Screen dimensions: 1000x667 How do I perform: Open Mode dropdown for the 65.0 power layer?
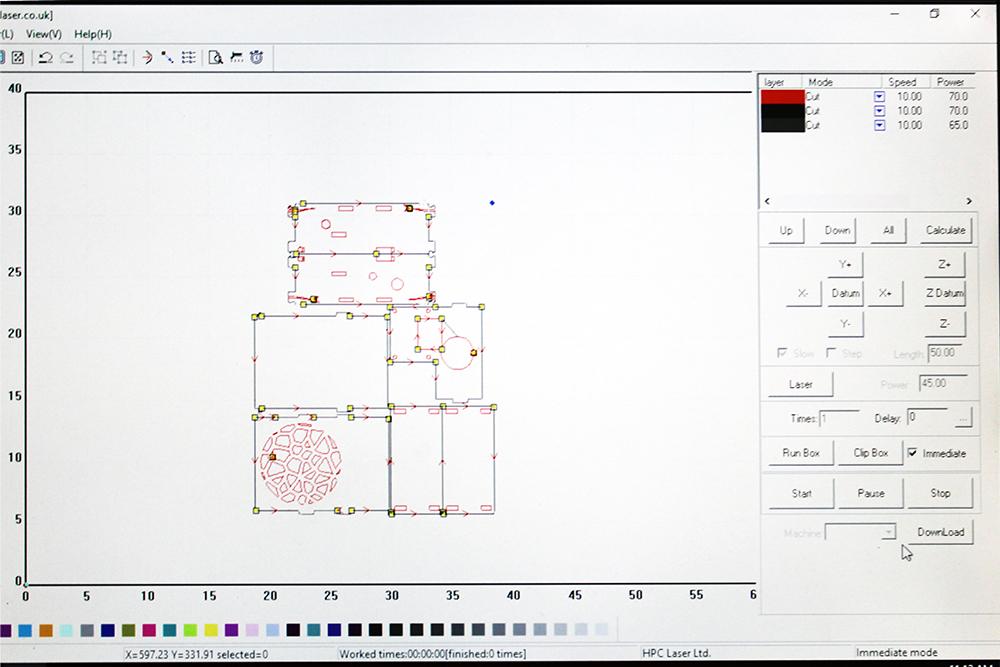[879, 125]
